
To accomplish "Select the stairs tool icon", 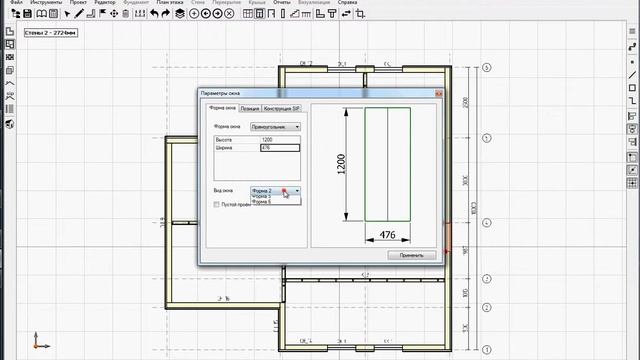I will click(x=294, y=14).
